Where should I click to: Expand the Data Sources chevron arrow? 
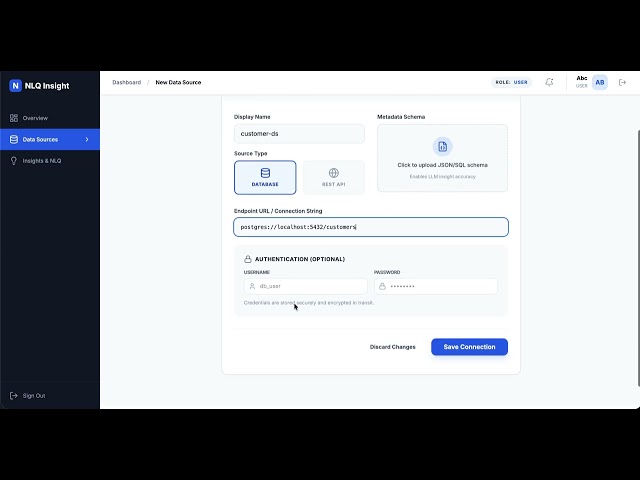coord(87,140)
